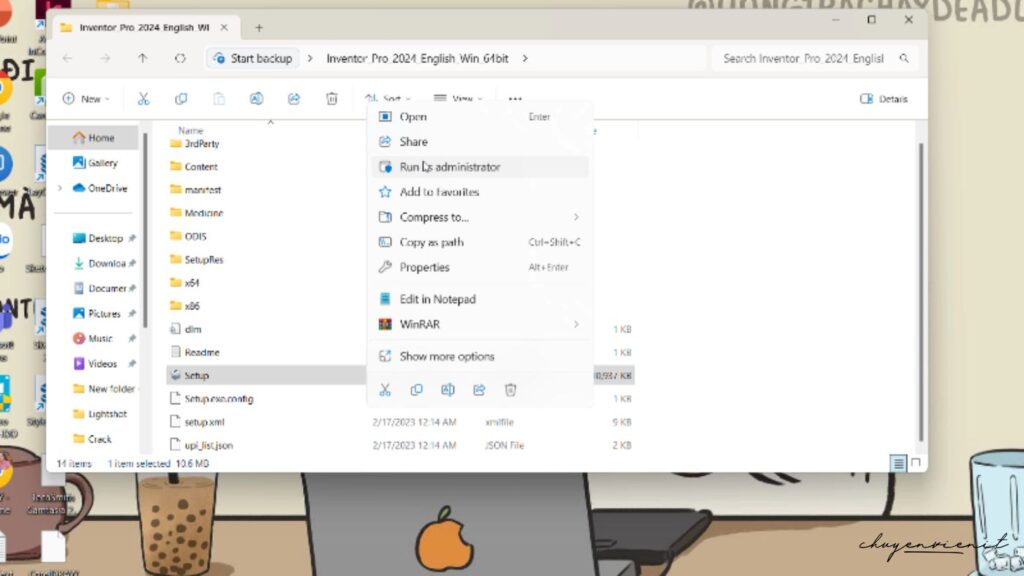Share Setup via the toolbar share icon

coord(294,99)
